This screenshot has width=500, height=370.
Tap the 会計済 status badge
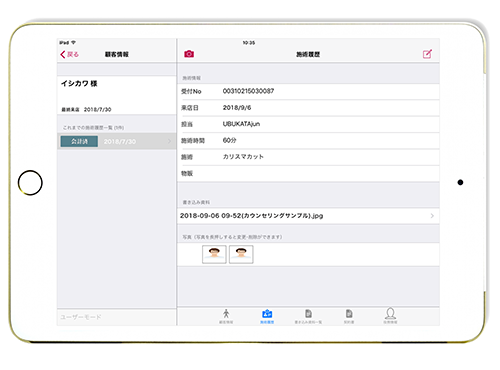coord(79,141)
